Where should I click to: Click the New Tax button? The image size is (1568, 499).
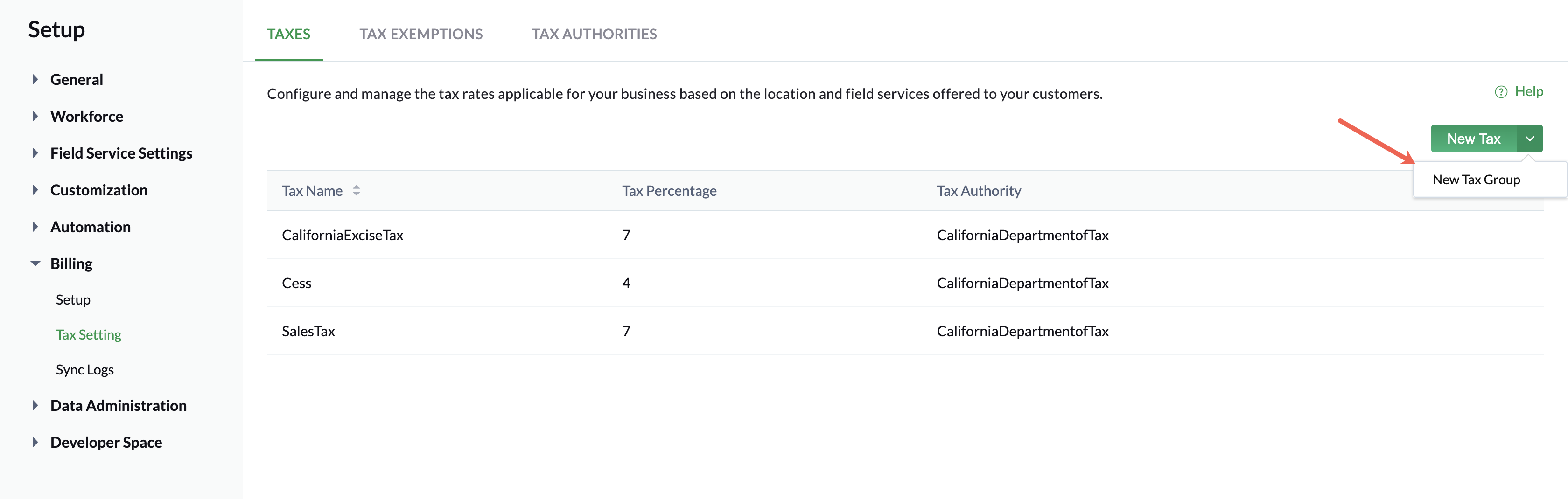(1474, 139)
